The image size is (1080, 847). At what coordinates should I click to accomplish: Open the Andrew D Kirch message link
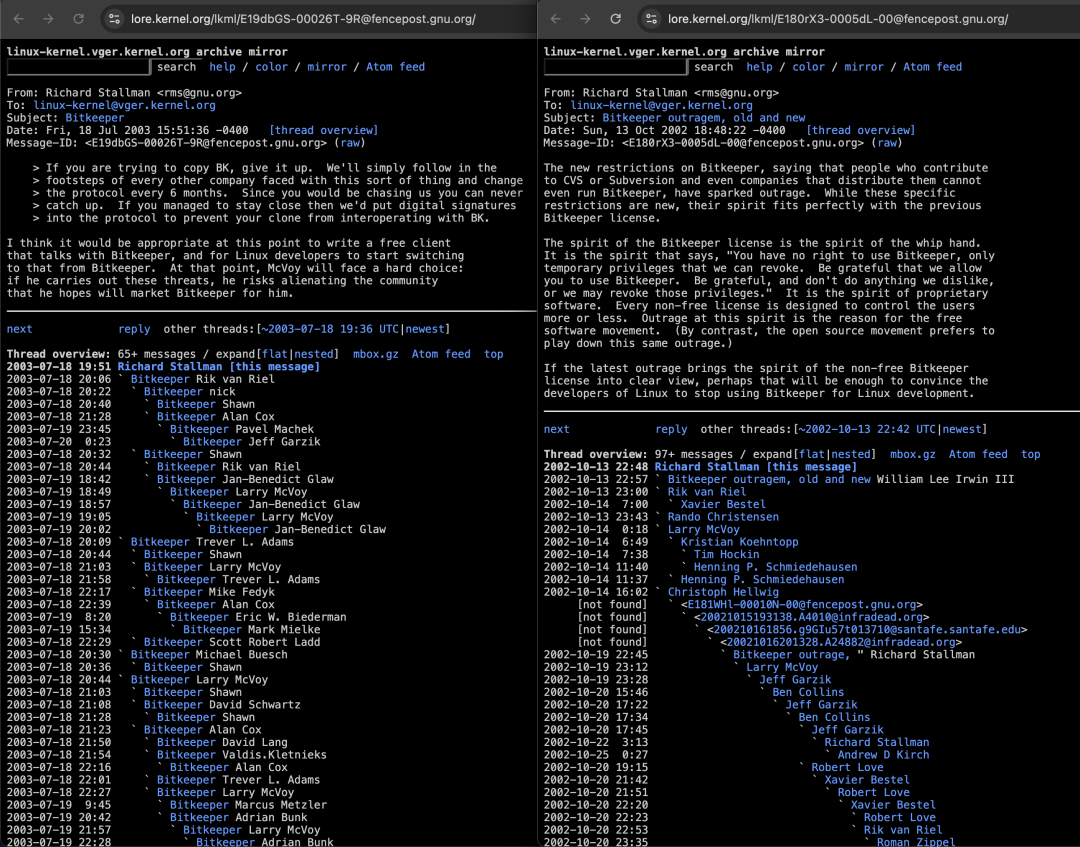884,755
